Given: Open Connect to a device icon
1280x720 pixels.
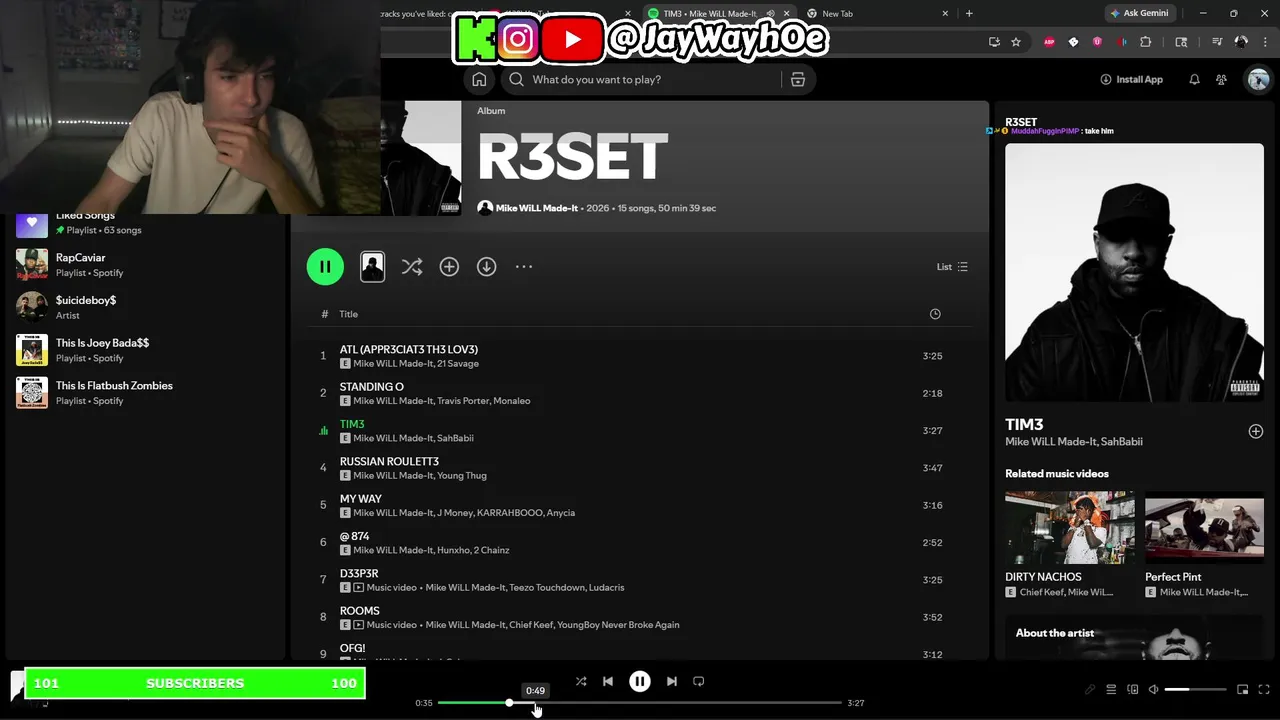Looking at the screenshot, I should click(x=1133, y=689).
